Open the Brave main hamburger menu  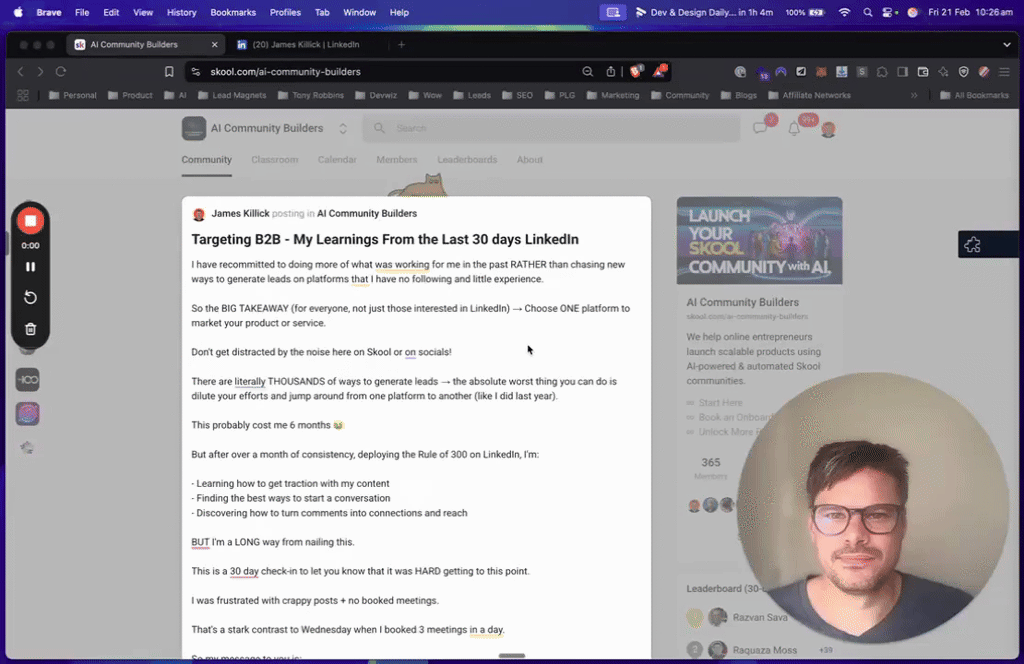pyautogui.click(x=1004, y=72)
